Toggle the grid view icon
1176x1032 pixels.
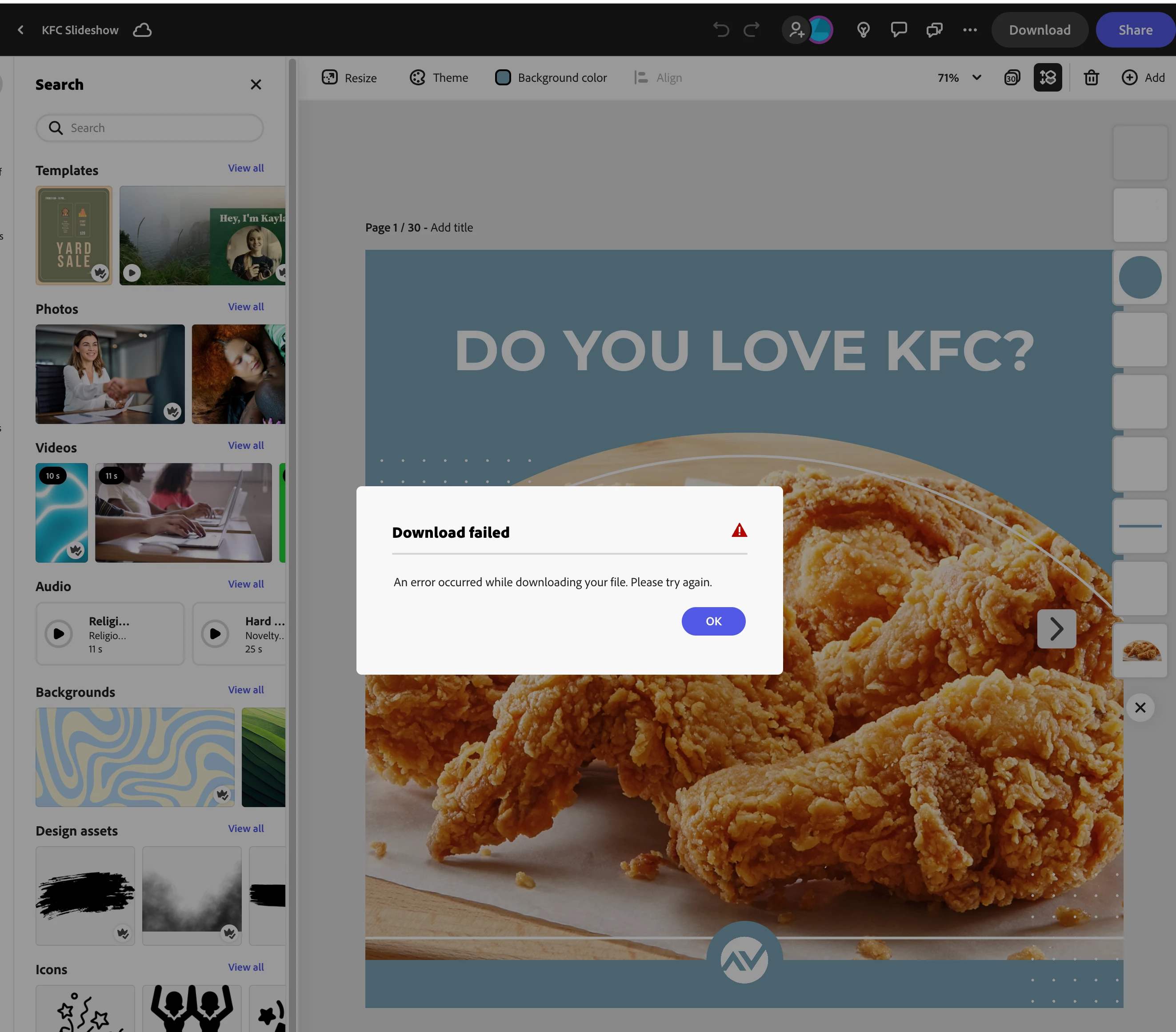click(1048, 78)
